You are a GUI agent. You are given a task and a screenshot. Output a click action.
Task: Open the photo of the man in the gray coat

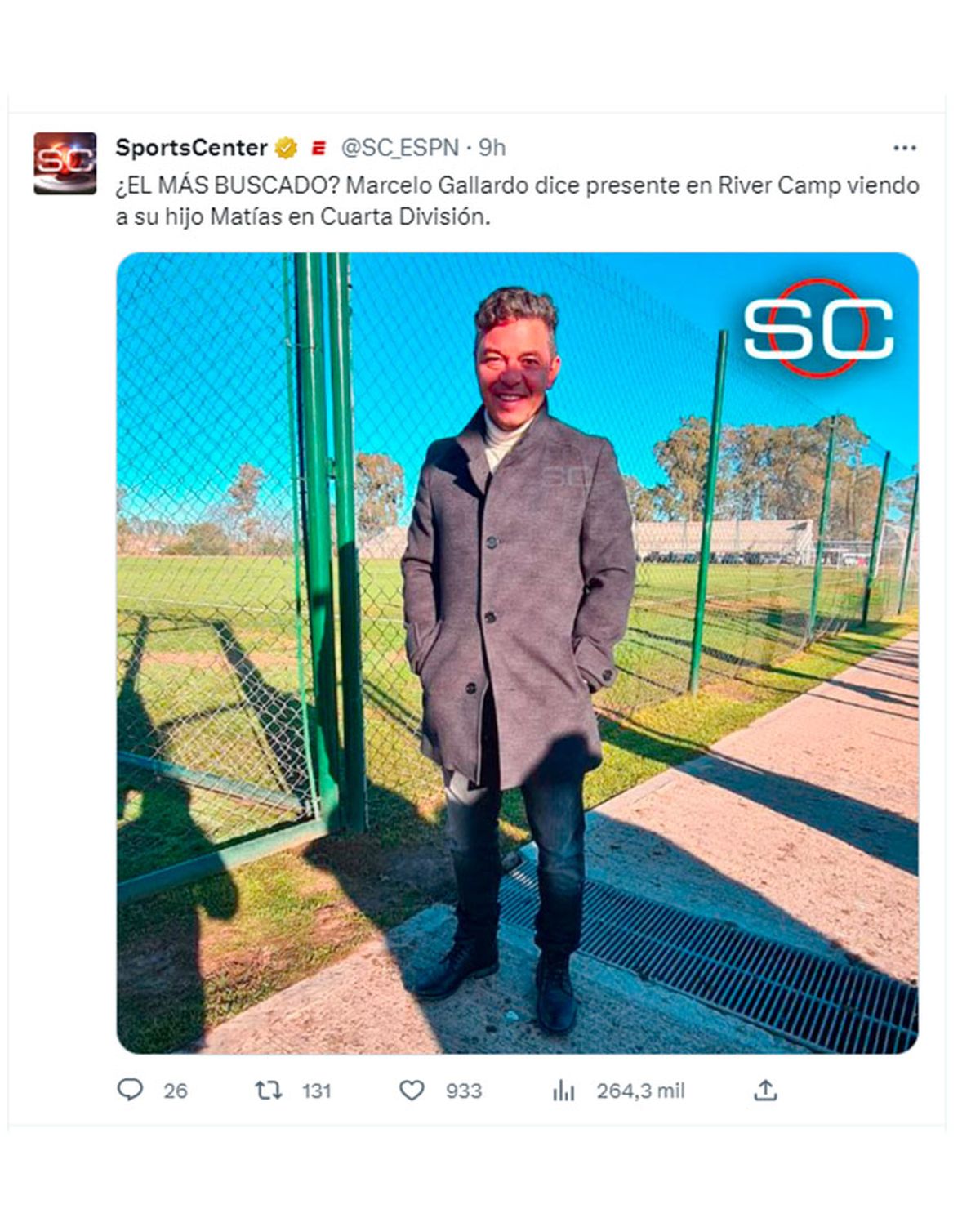(518, 653)
